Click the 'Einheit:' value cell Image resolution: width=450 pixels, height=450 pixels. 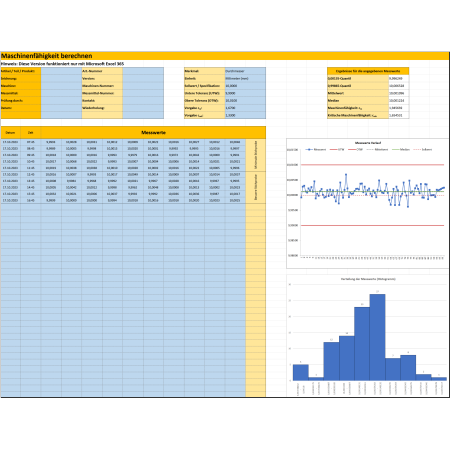point(245,78)
